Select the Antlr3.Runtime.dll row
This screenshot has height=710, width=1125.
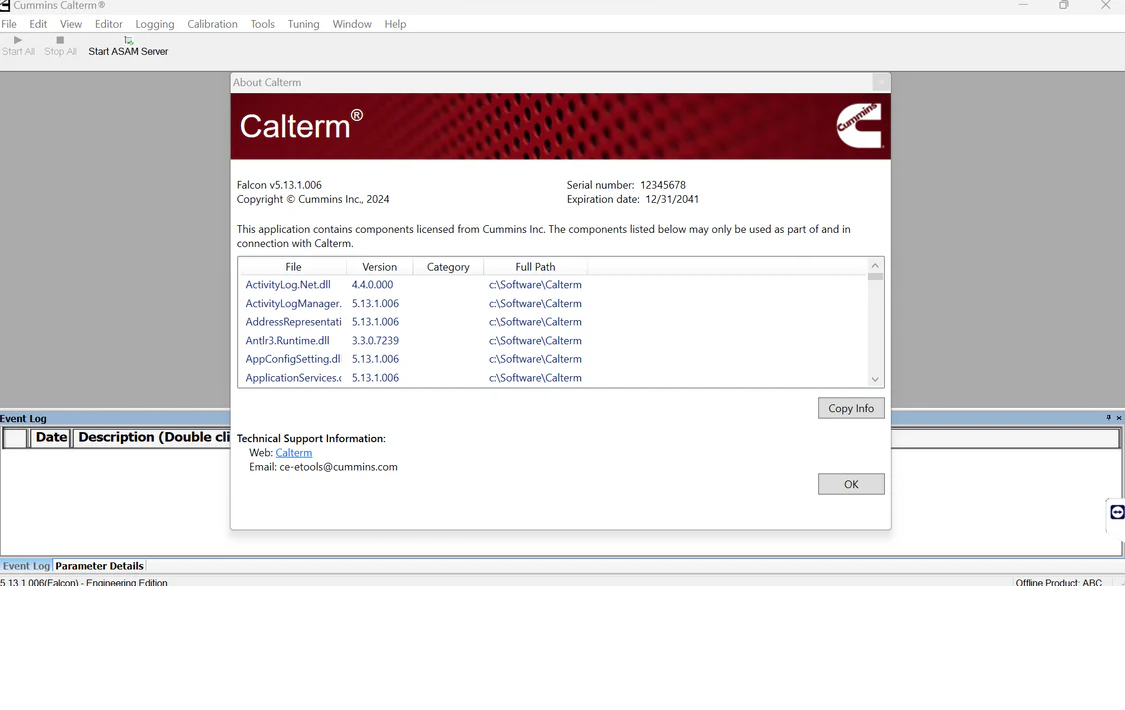pyautogui.click(x=287, y=341)
